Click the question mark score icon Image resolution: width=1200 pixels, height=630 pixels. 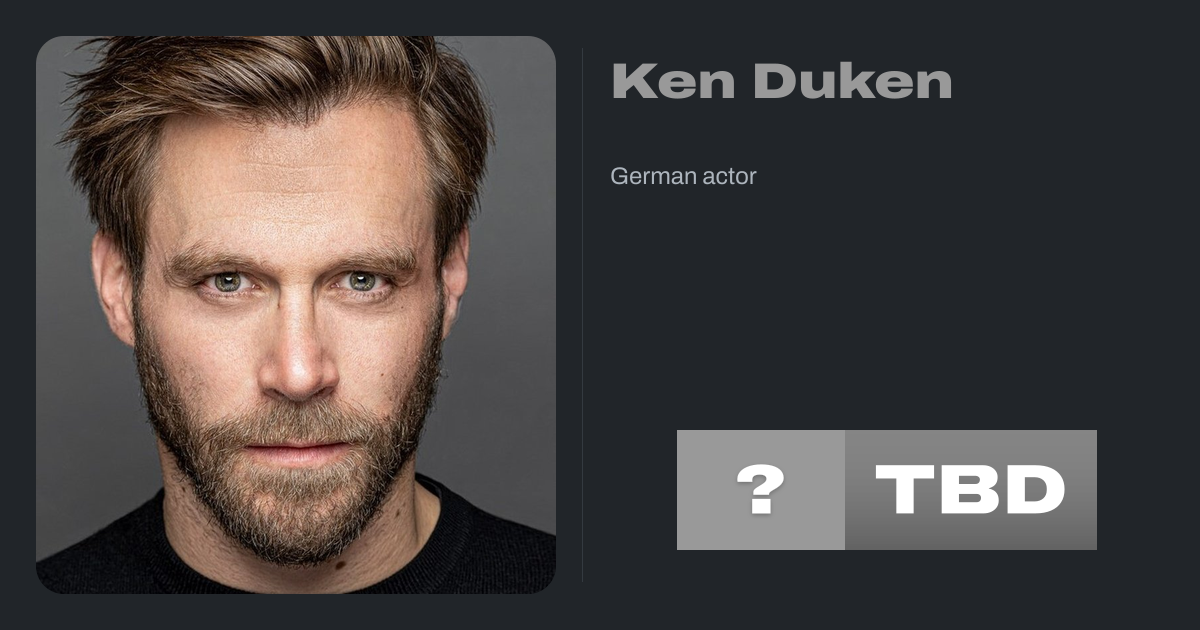click(761, 490)
